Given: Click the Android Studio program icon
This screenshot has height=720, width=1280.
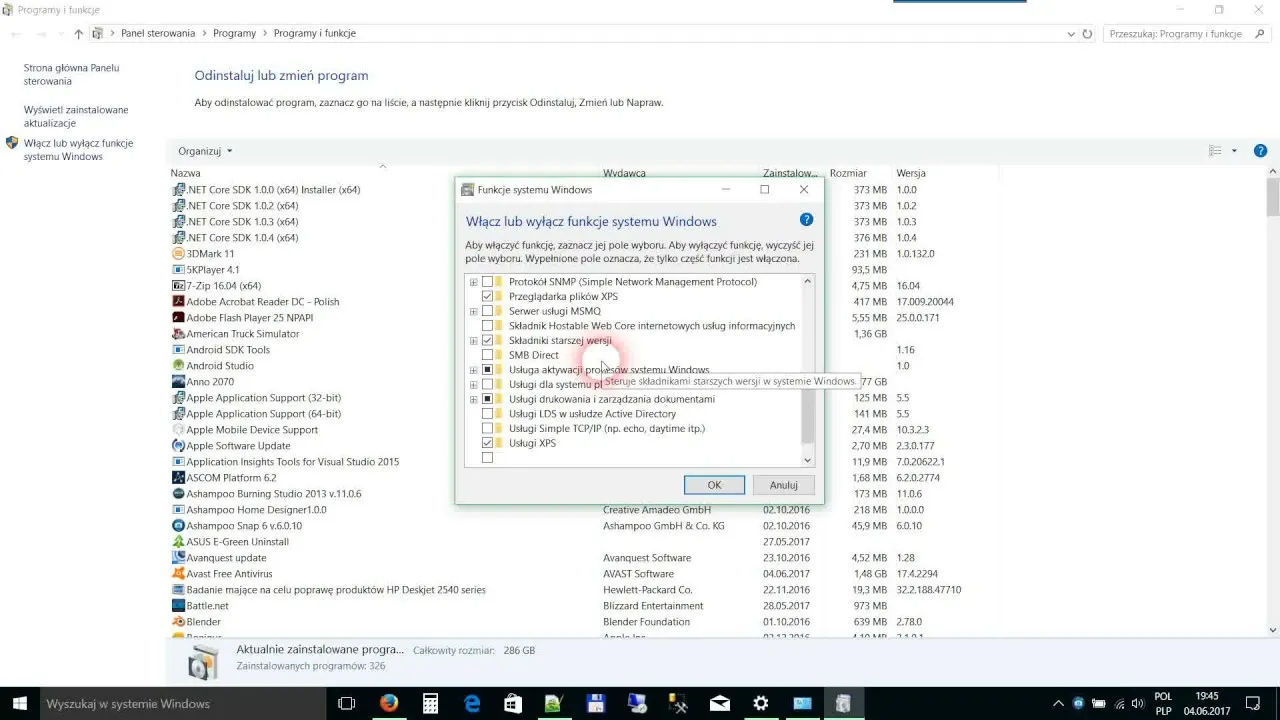Looking at the screenshot, I should [x=178, y=366].
